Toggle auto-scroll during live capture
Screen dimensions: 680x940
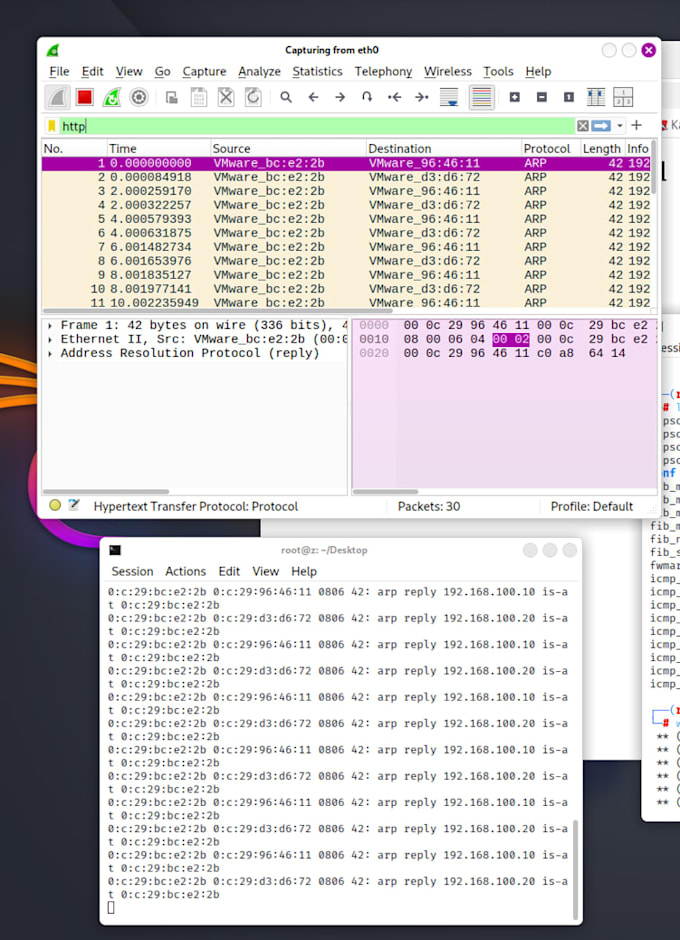[x=449, y=97]
